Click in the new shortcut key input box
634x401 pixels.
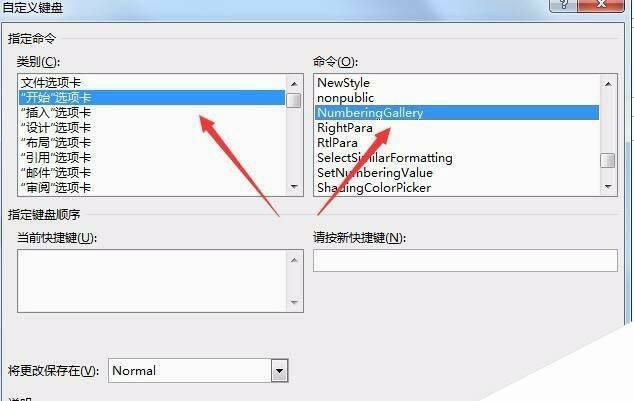click(x=465, y=260)
